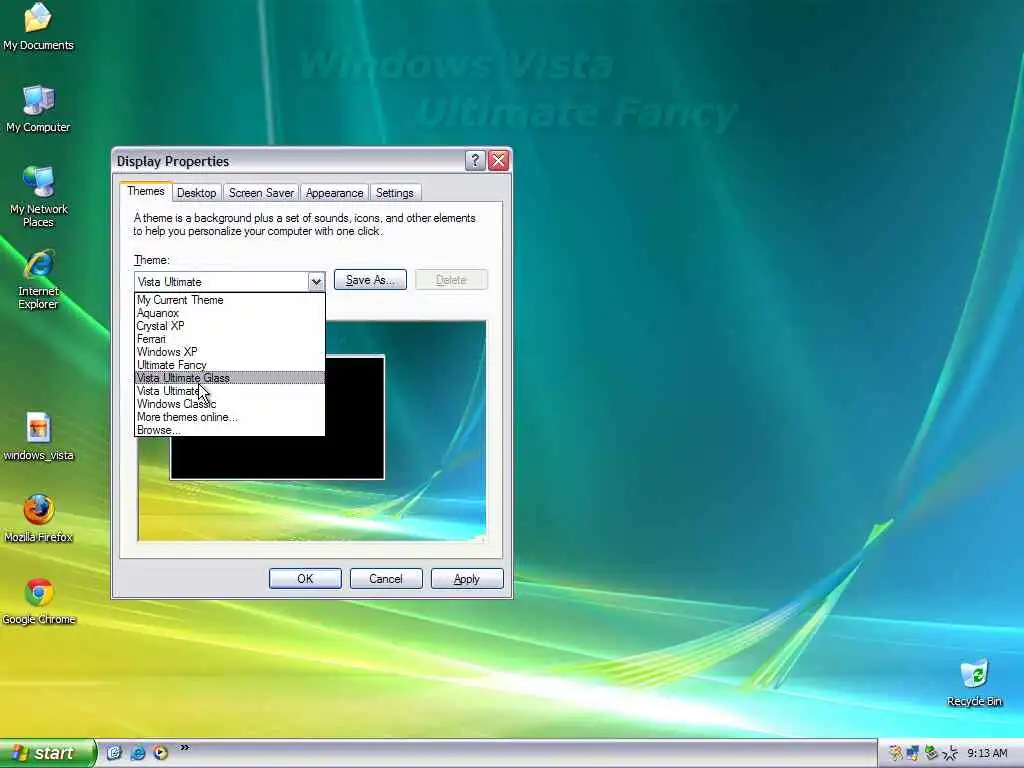Click the greyed-out Delete button
The width and height of the screenshot is (1024, 768).
pyautogui.click(x=451, y=280)
